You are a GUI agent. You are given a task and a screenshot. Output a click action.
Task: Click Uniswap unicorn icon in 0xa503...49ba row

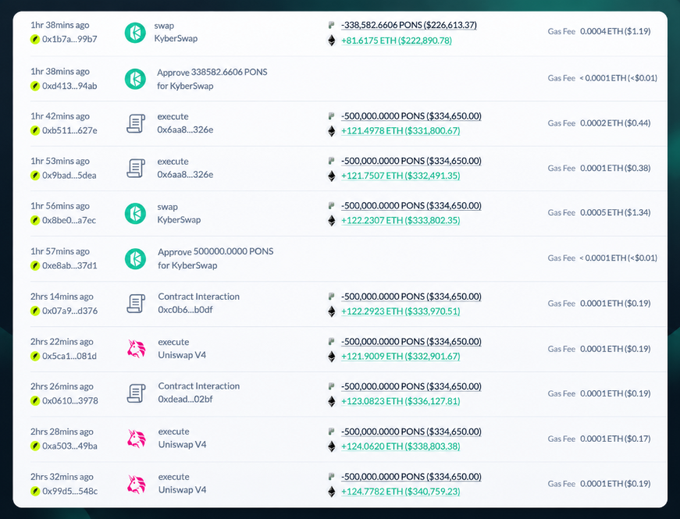click(136, 439)
